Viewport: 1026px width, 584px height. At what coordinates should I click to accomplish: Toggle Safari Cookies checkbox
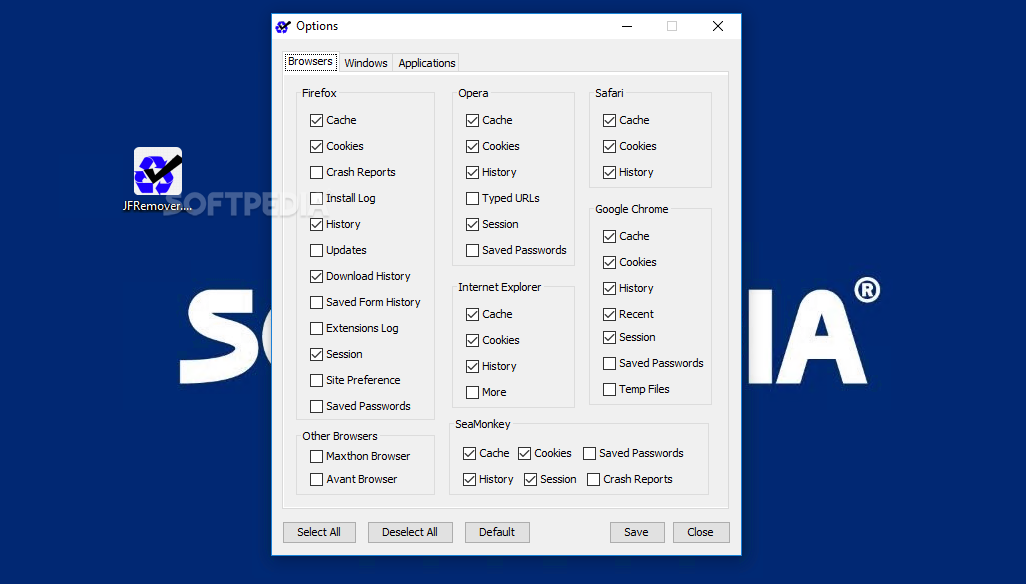pos(609,146)
